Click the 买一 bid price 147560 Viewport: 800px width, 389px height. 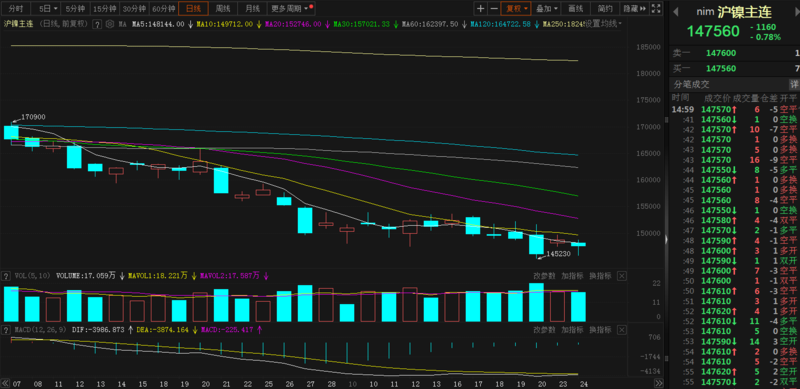pyautogui.click(x=720, y=68)
